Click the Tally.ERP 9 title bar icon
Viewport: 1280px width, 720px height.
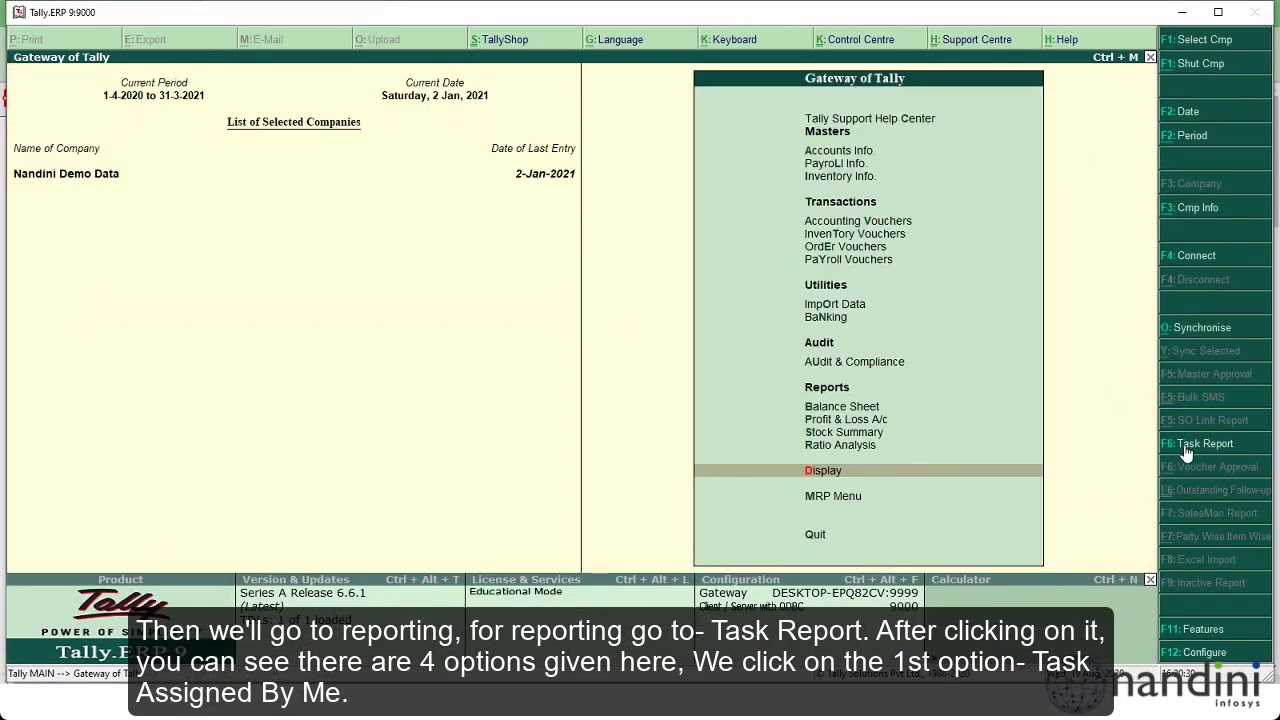(19, 12)
